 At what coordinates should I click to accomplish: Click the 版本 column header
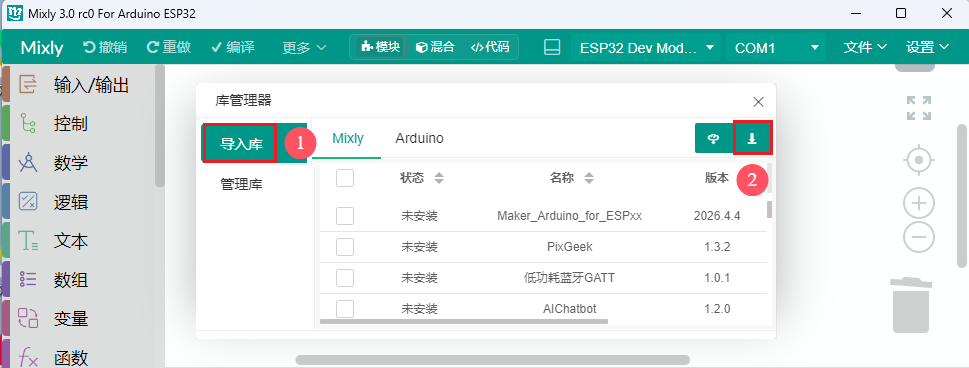click(x=717, y=178)
